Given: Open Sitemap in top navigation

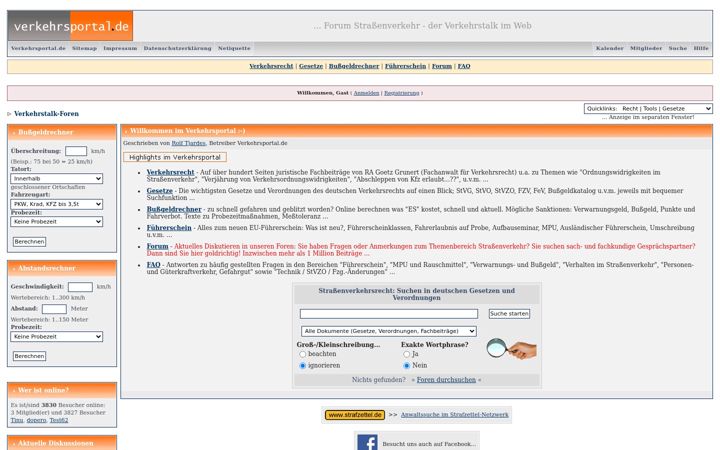Looking at the screenshot, I should point(84,48).
